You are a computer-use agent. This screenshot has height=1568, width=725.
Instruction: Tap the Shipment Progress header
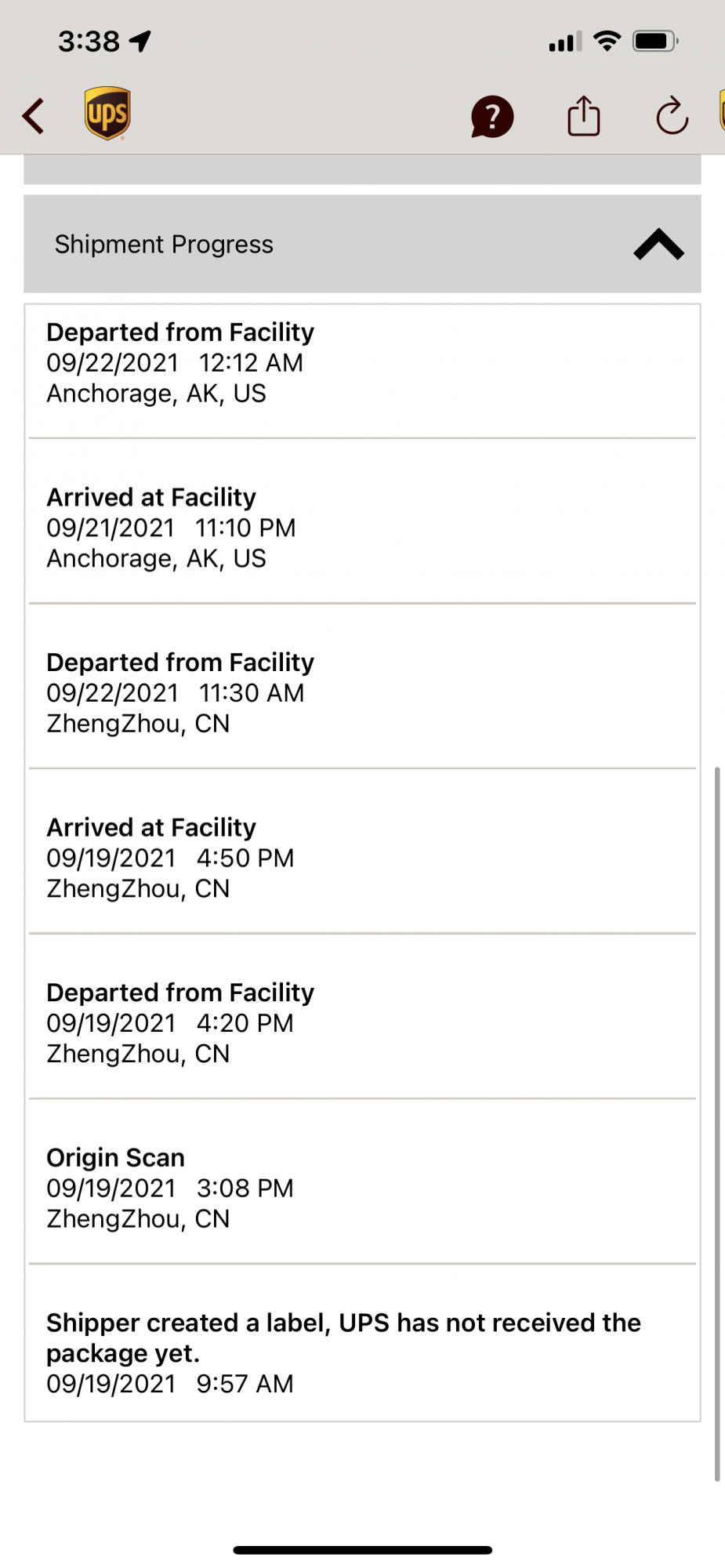(165, 245)
